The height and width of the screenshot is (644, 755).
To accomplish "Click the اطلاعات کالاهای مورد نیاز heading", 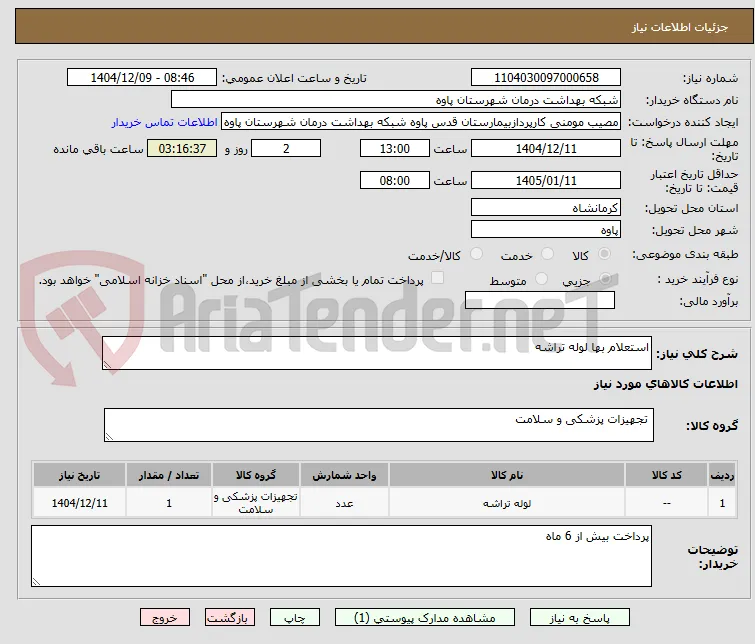I will (x=665, y=384).
